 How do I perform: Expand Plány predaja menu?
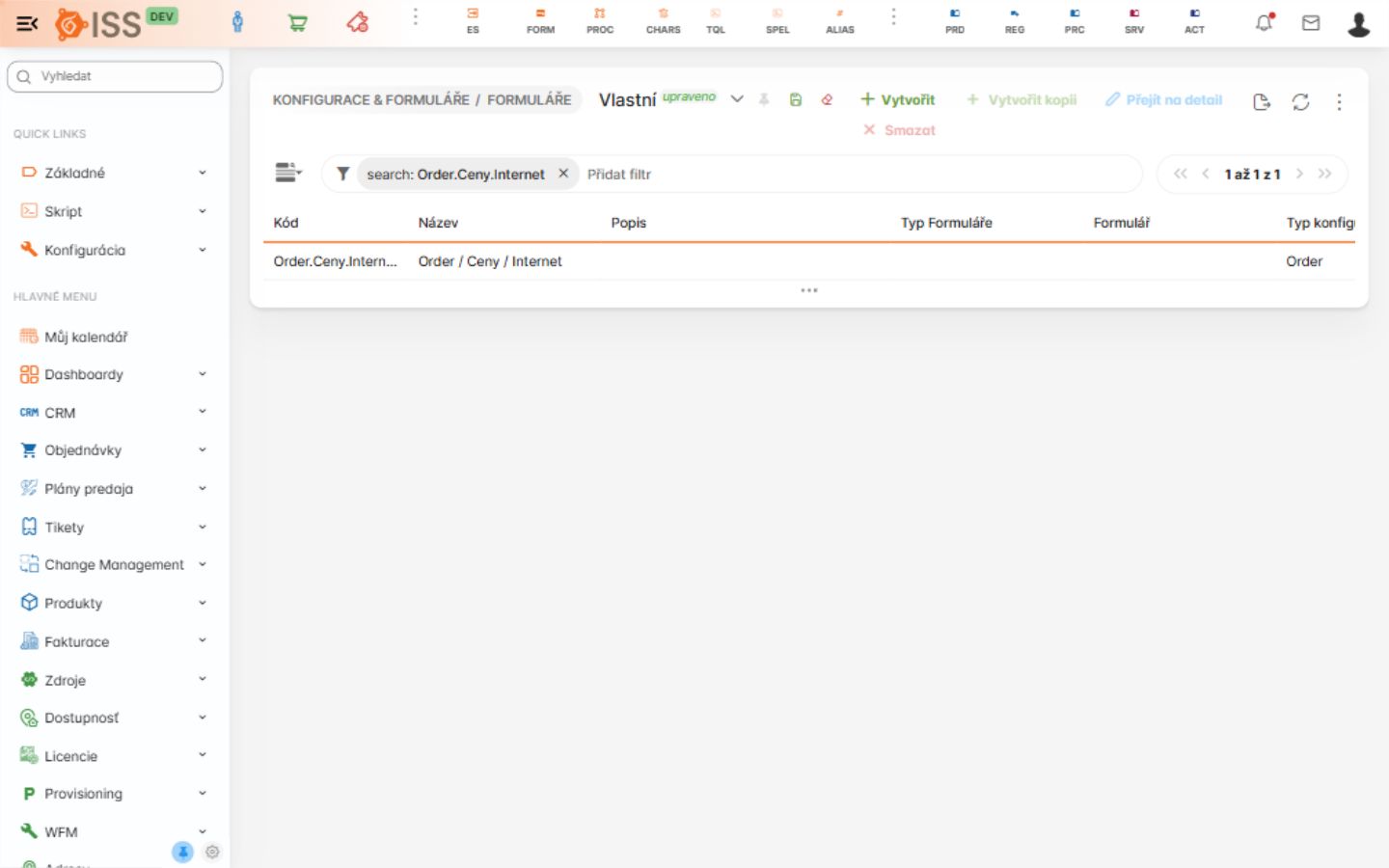pyautogui.click(x=114, y=489)
